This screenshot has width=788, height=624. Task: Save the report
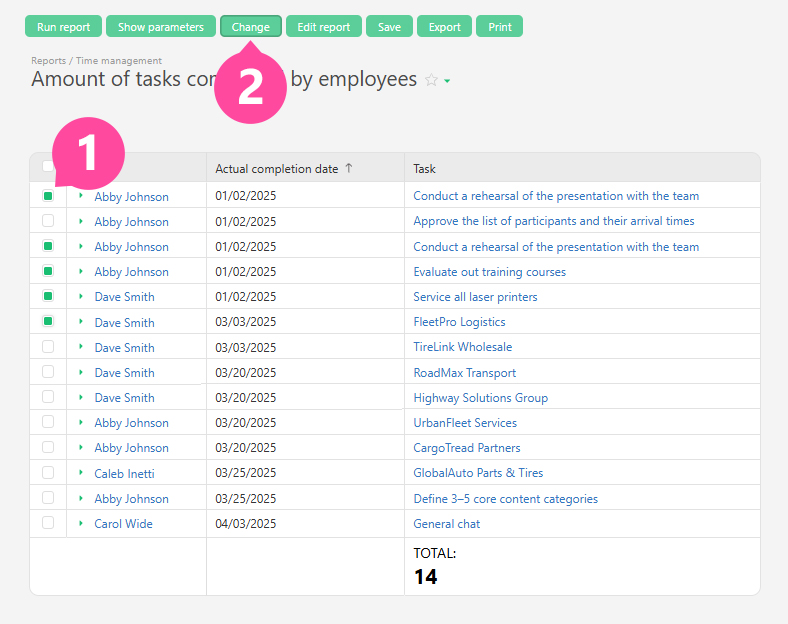(389, 27)
